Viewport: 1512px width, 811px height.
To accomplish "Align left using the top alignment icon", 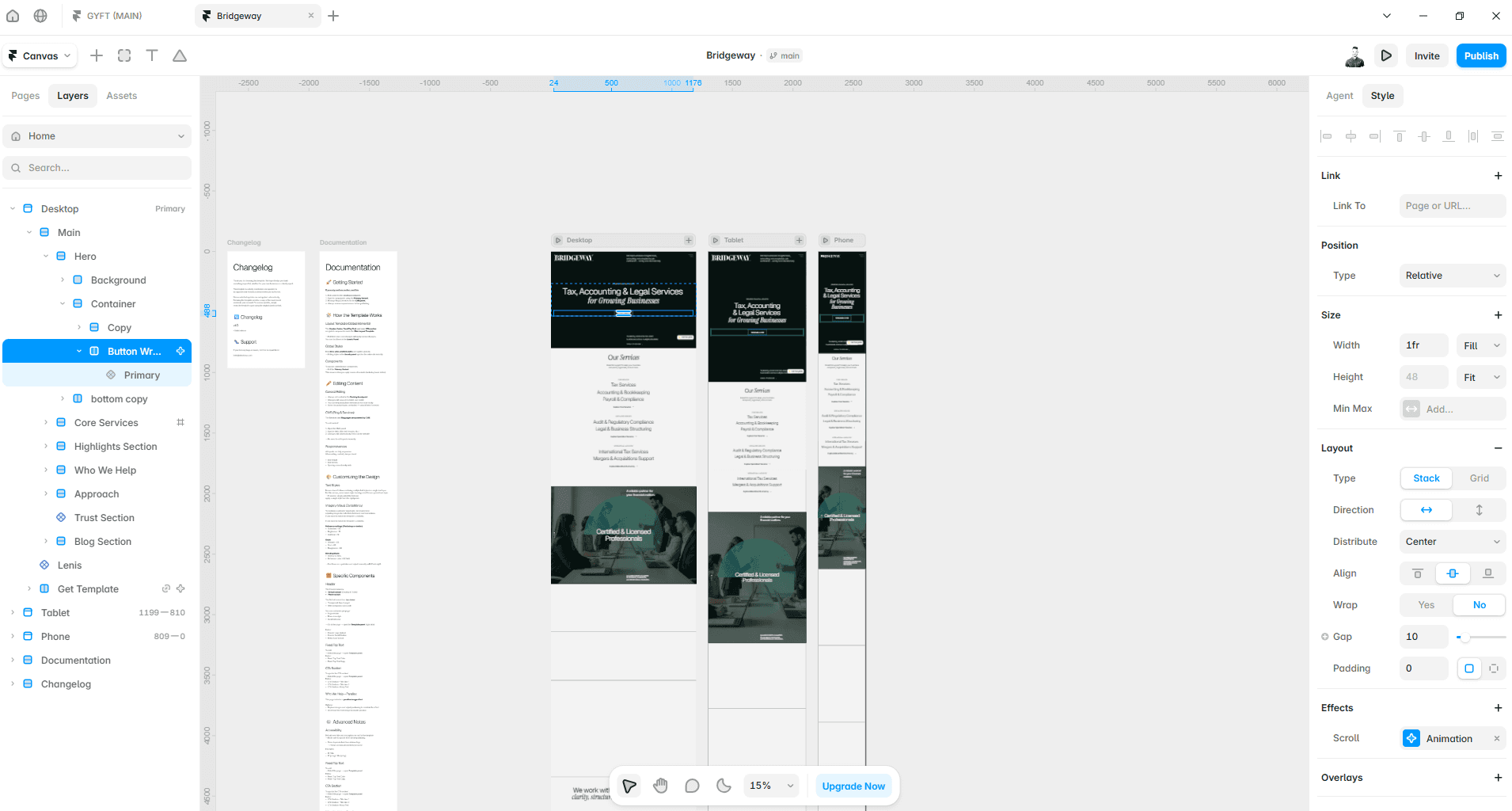I will point(1326,136).
